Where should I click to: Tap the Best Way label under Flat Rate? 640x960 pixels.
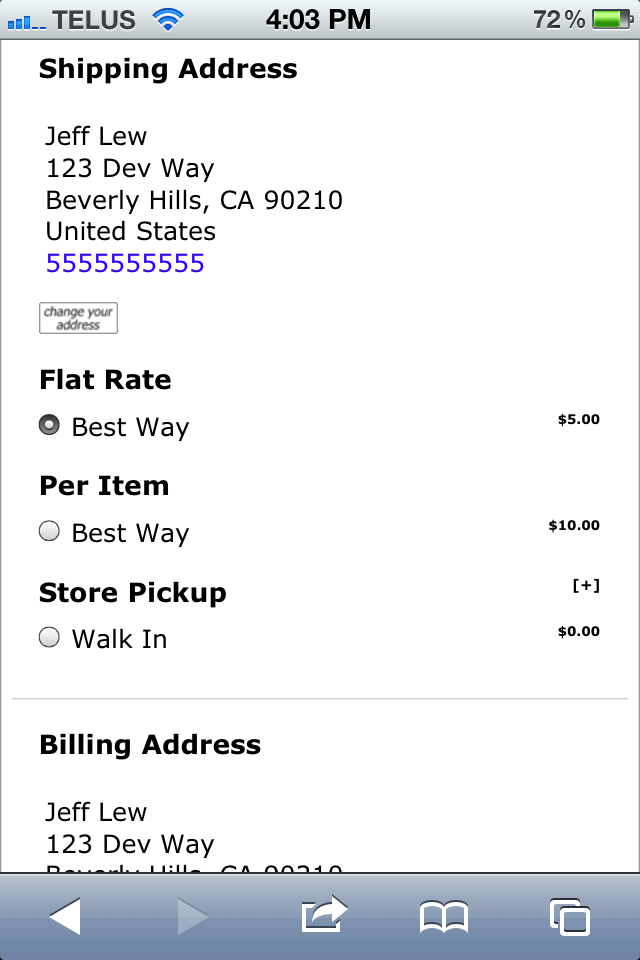tap(130, 427)
